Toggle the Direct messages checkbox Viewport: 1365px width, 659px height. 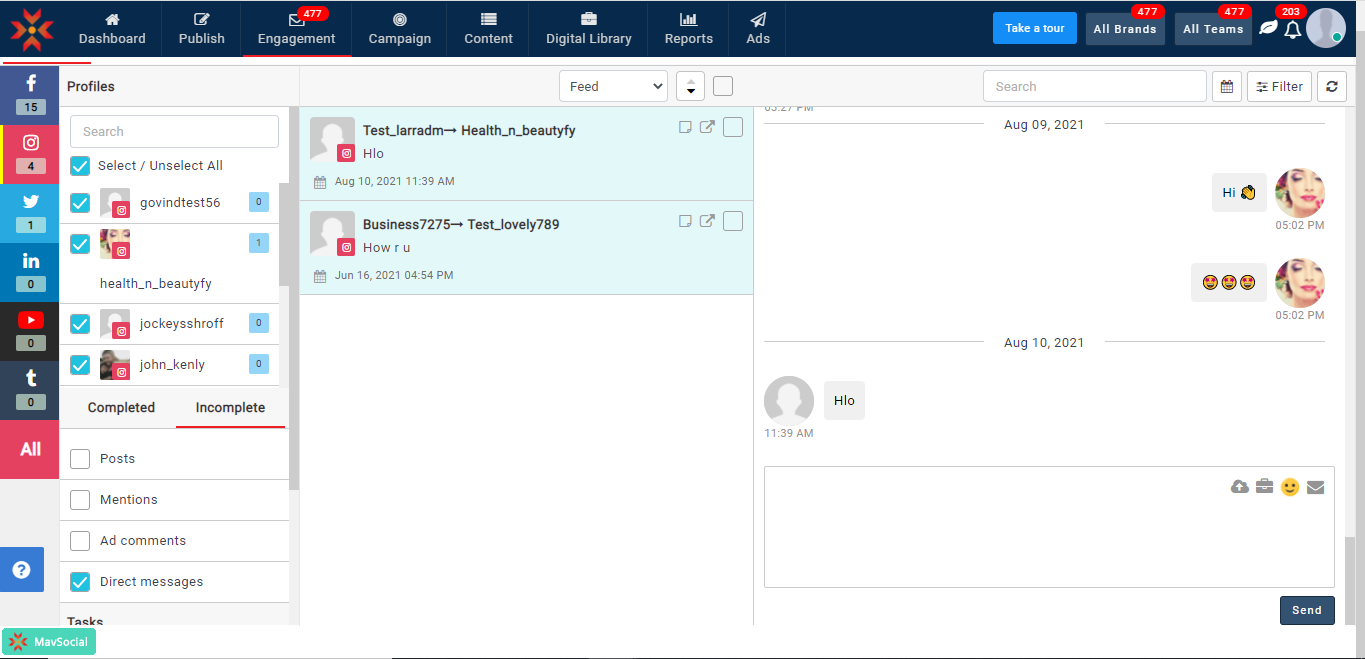click(x=80, y=582)
